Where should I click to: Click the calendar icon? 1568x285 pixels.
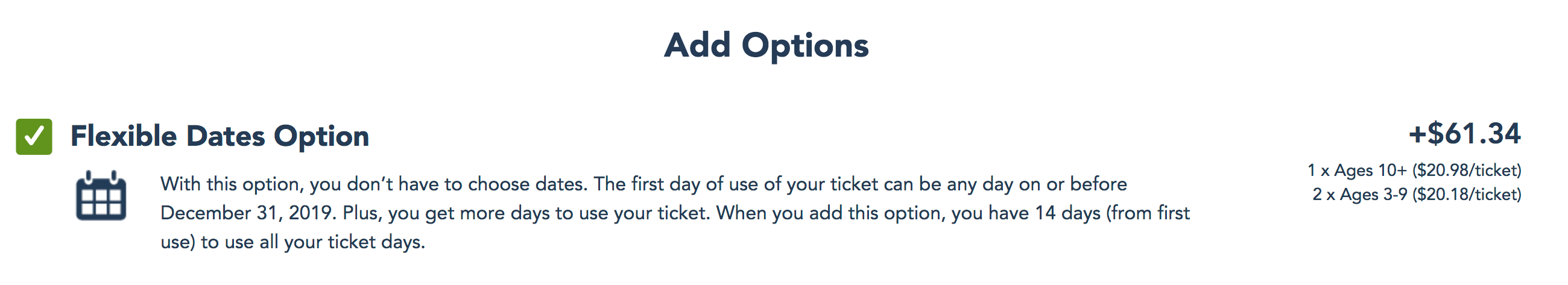coord(101,196)
